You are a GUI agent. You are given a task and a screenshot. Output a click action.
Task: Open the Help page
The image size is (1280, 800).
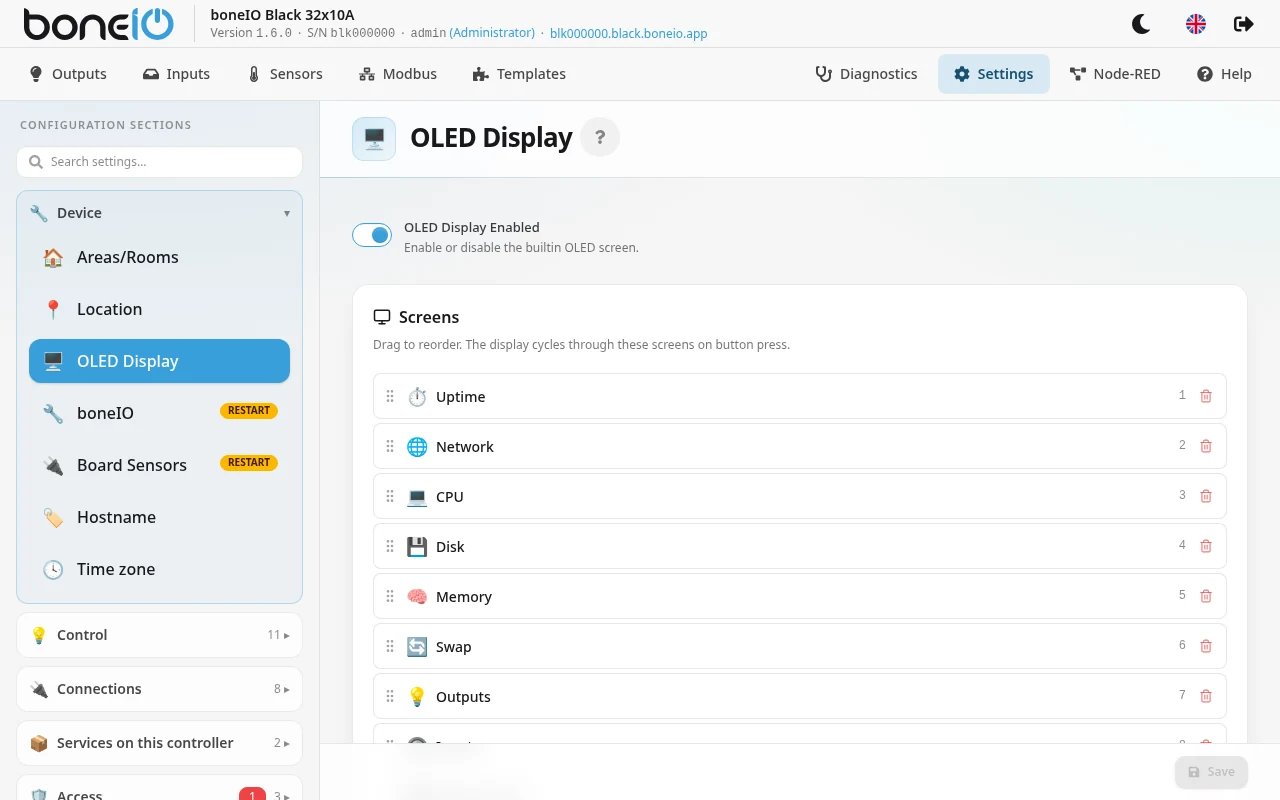[x=1224, y=74]
